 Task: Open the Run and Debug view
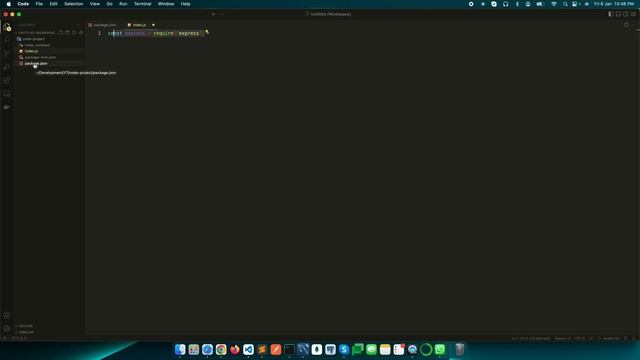coord(7,67)
